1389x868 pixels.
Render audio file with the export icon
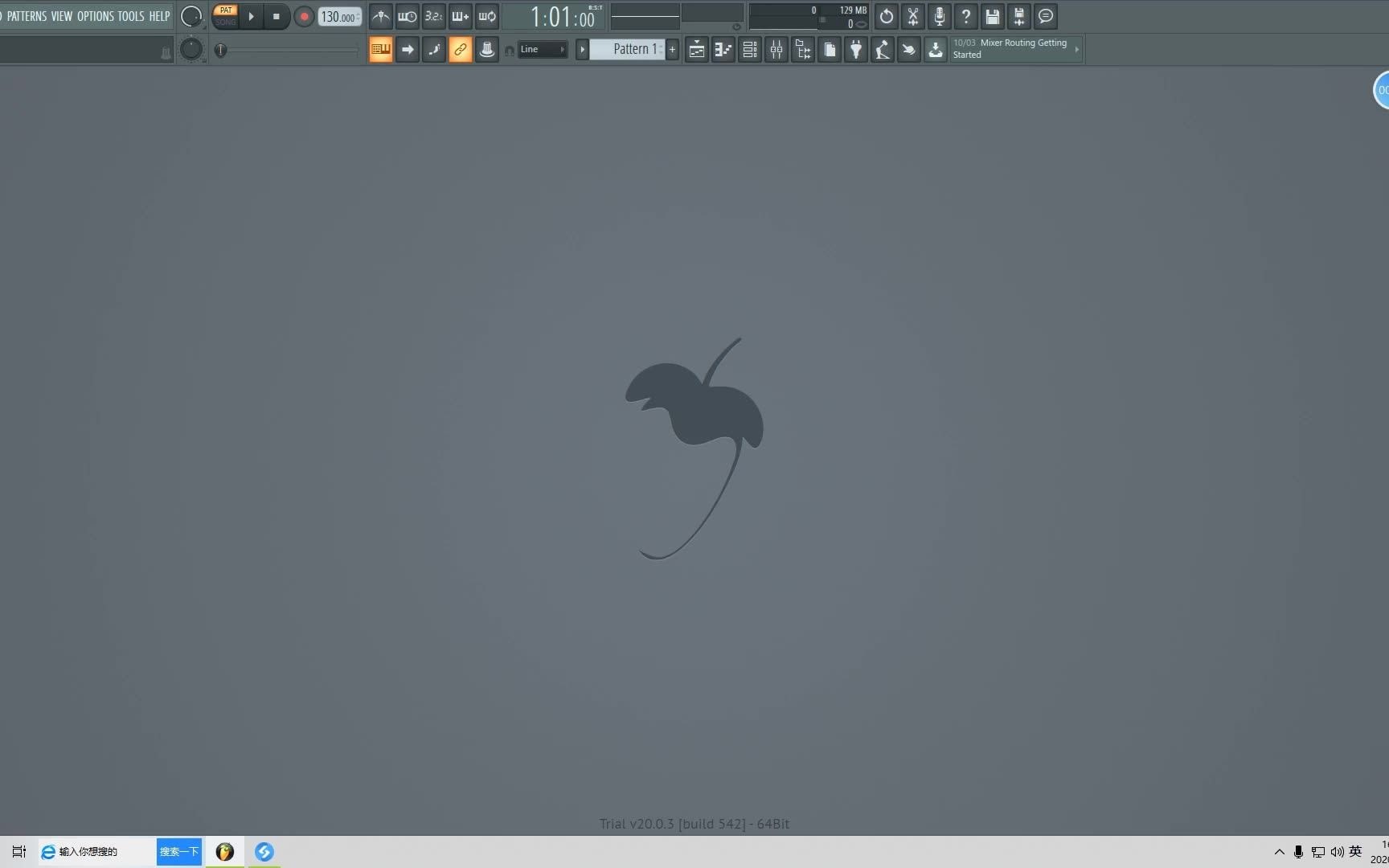point(1019,16)
